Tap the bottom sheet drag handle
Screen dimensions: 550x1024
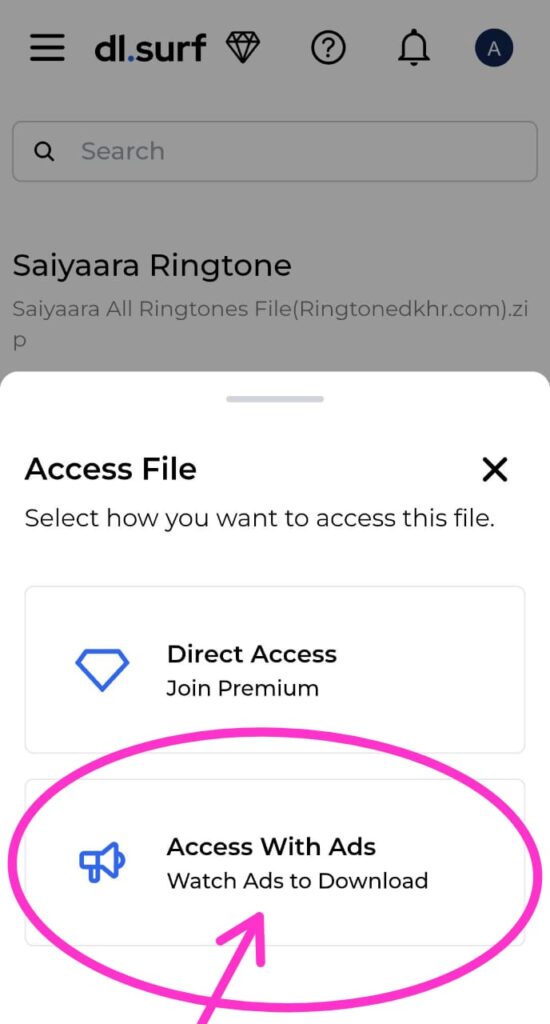[x=275, y=399]
